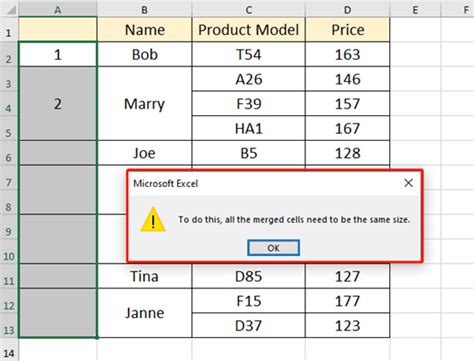The width and height of the screenshot is (474, 361).
Task: Select product model T54
Action: tap(248, 54)
